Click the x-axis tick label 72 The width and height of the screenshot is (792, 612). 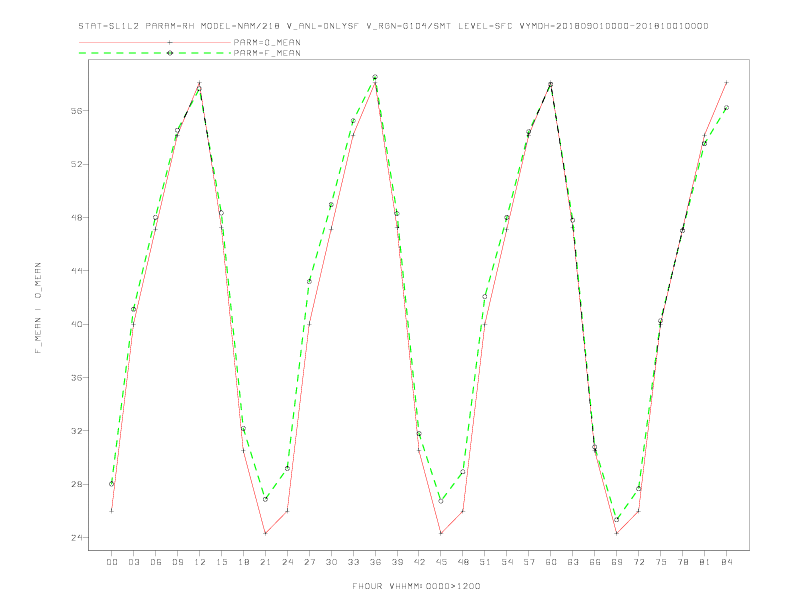click(638, 562)
